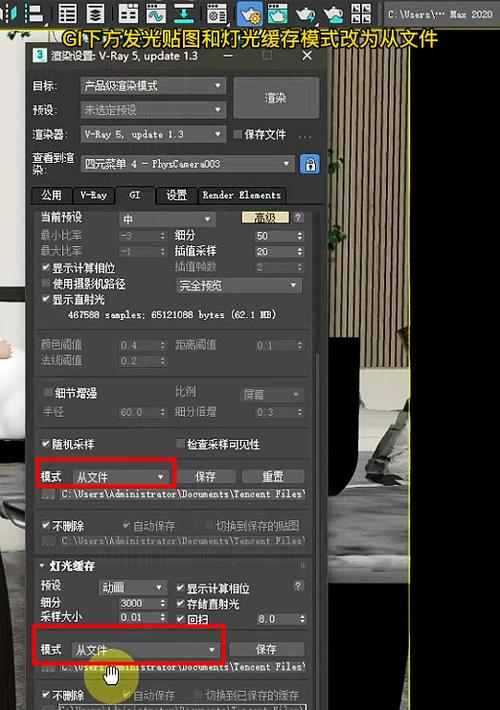Toggle the Layer Explorer icon
The width and height of the screenshot is (500, 710).
pyautogui.click(x=95, y=14)
